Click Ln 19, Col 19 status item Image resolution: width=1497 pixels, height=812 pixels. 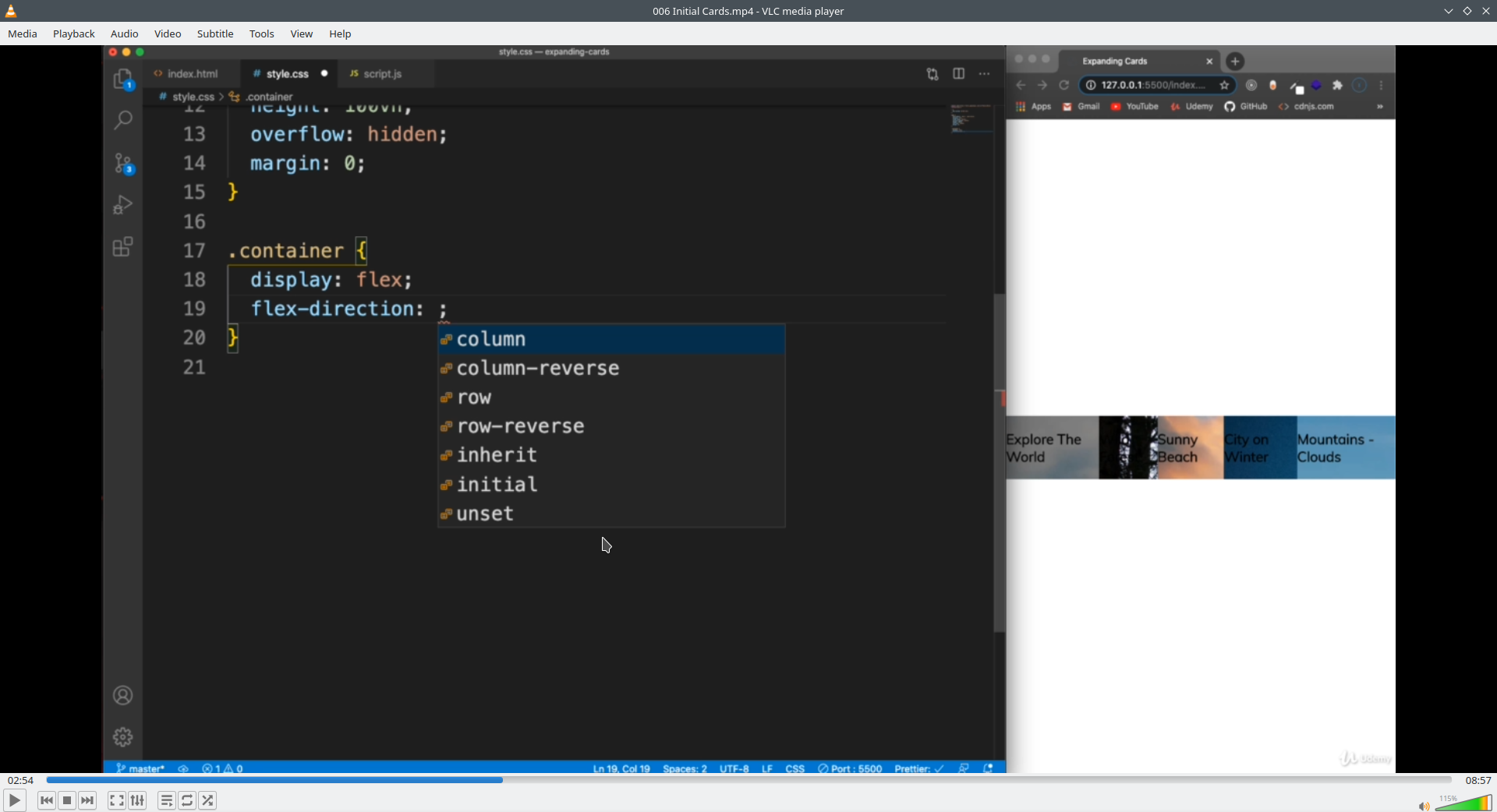pyautogui.click(x=621, y=768)
